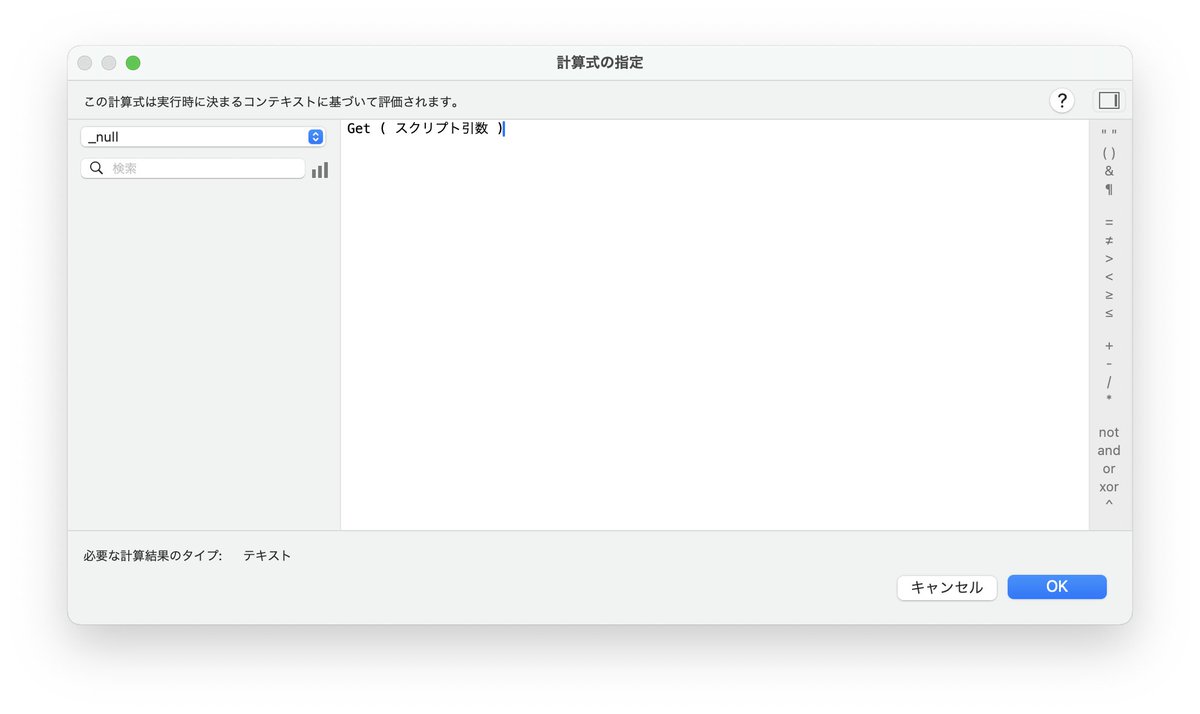Insert the greater-or-equal ≥ operator
1200x714 pixels.
point(1109,295)
